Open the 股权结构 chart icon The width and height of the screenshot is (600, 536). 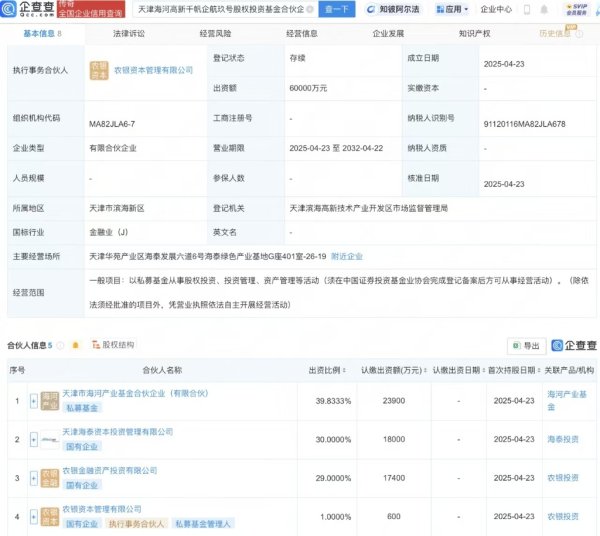click(114, 344)
